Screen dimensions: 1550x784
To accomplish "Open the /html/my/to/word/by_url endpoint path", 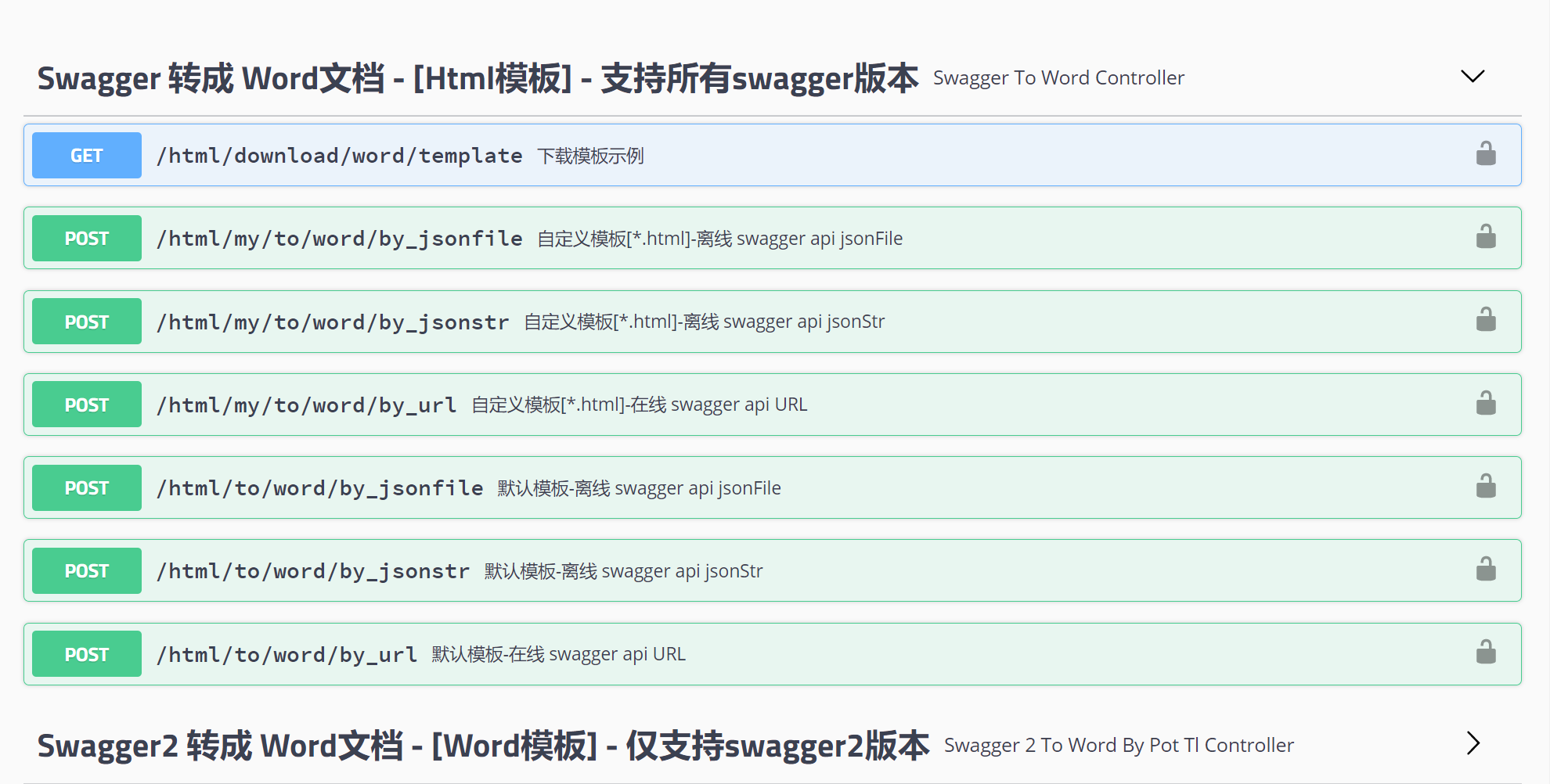I will (x=306, y=405).
